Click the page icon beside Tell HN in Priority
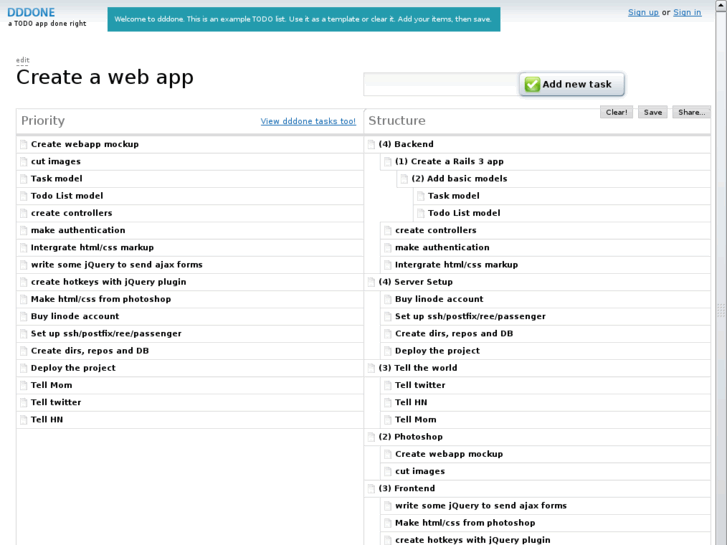The width and height of the screenshot is (727, 545). pyautogui.click(x=24, y=420)
